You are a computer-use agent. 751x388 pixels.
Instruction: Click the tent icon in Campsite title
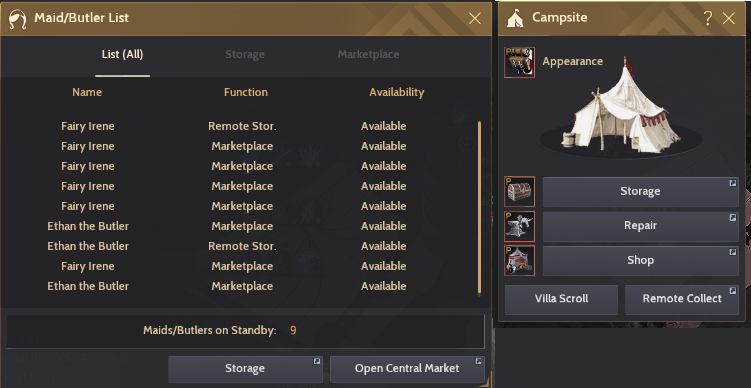[x=515, y=18]
